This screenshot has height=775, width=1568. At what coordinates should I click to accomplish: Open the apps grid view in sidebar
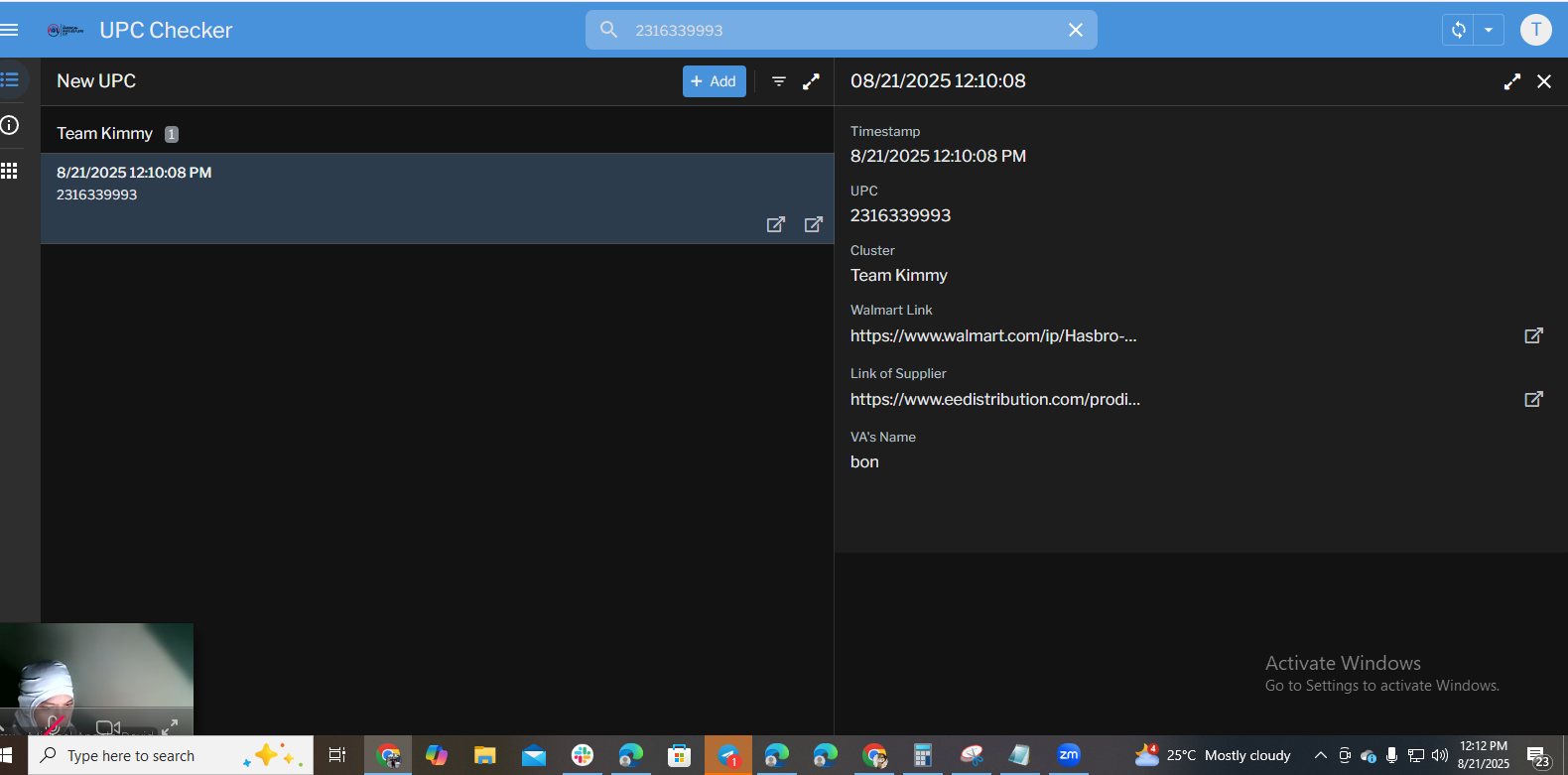(x=10, y=171)
